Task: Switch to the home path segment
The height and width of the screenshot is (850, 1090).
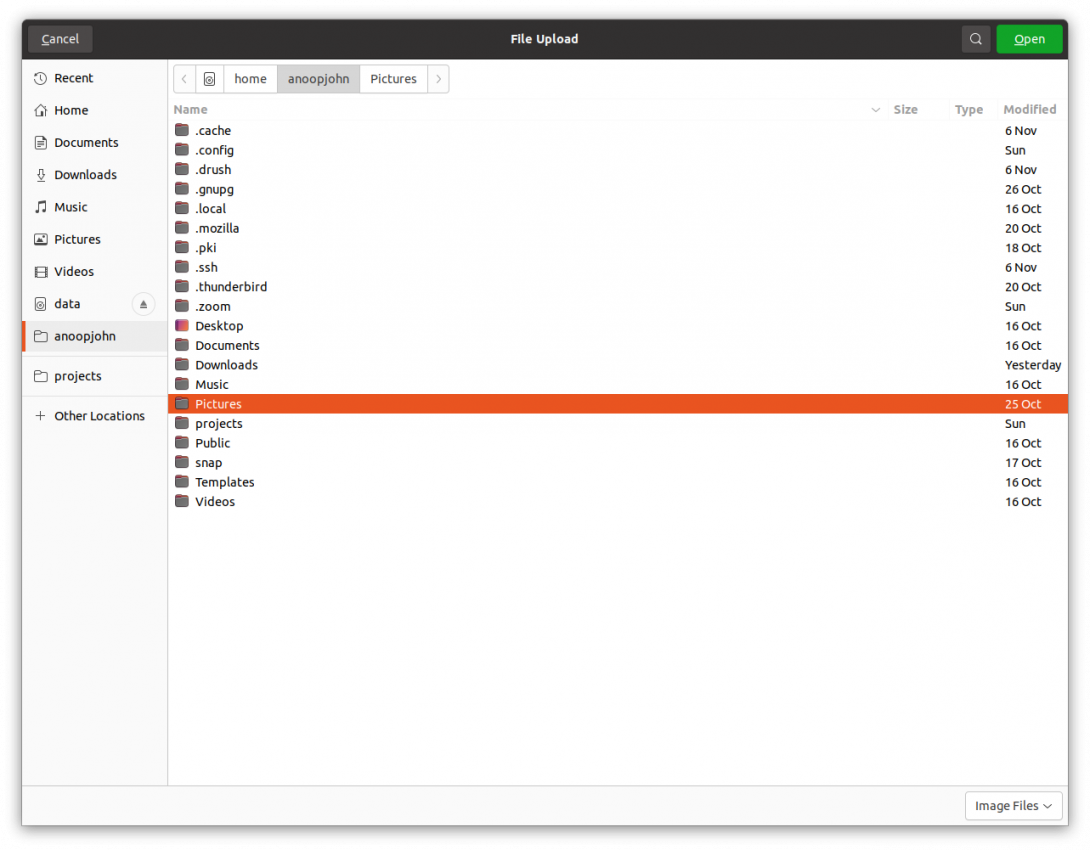Action: point(250,79)
